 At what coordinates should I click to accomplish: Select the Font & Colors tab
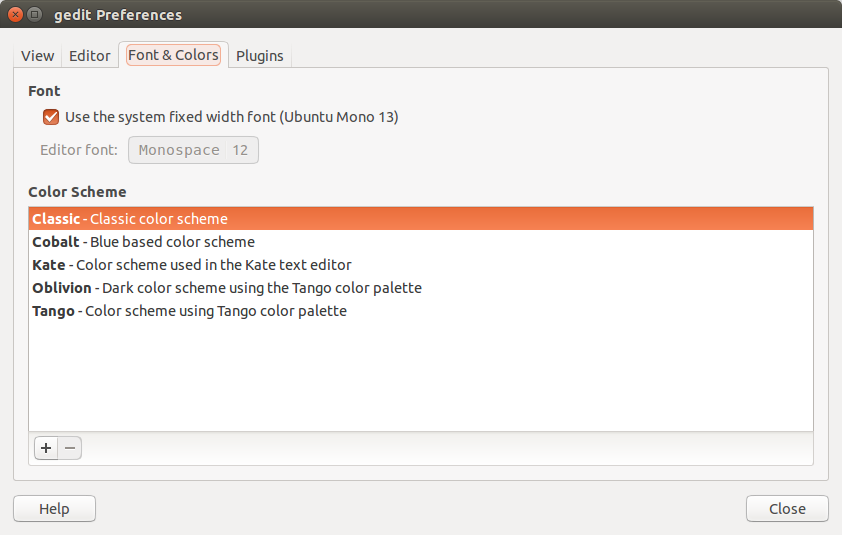[x=173, y=55]
